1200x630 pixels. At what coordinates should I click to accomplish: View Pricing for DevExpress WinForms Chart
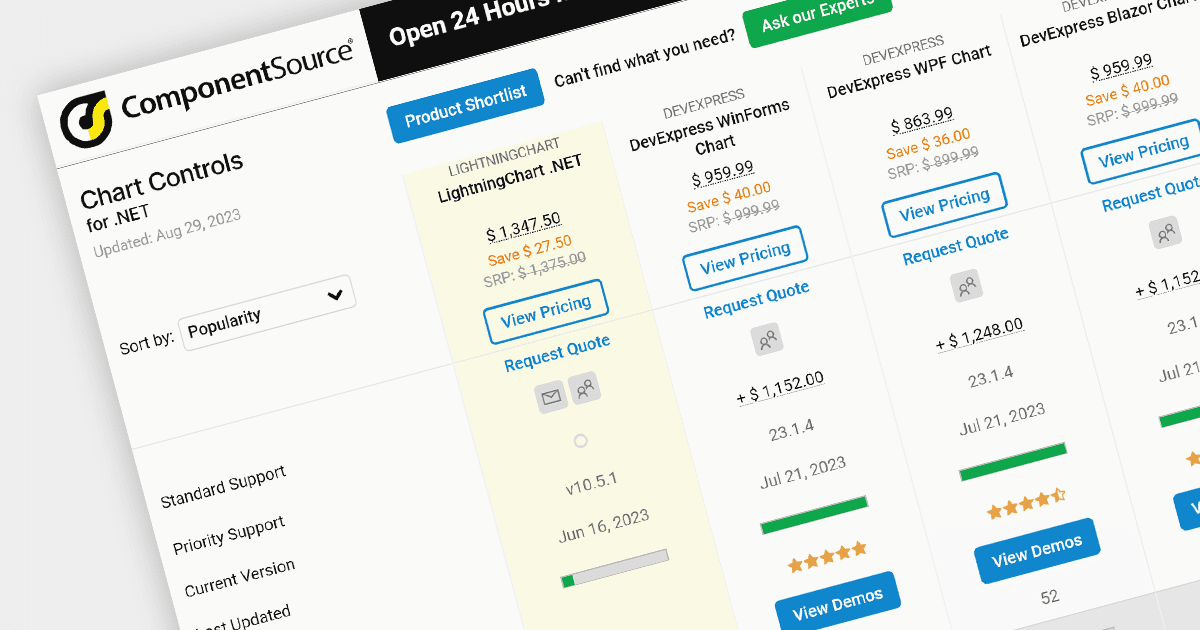[x=745, y=258]
